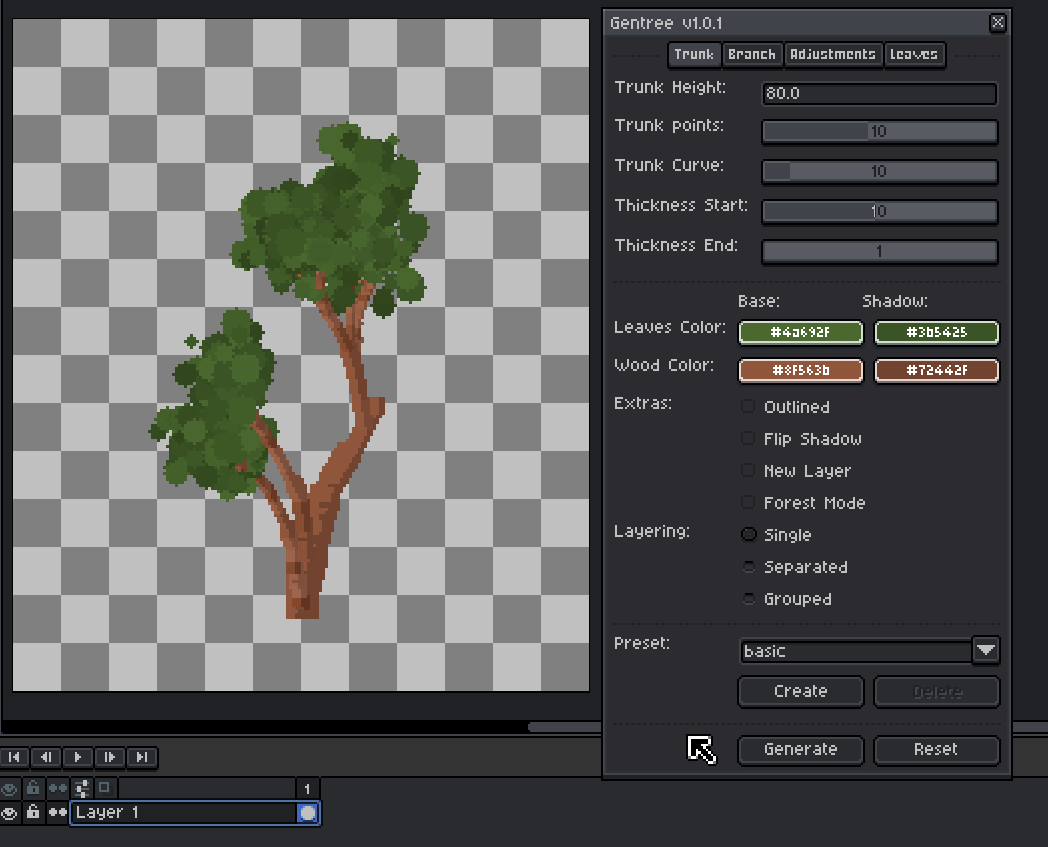Viewport: 1048px width, 847px height.
Task: Close the Gentree dialog
Action: [x=997, y=22]
